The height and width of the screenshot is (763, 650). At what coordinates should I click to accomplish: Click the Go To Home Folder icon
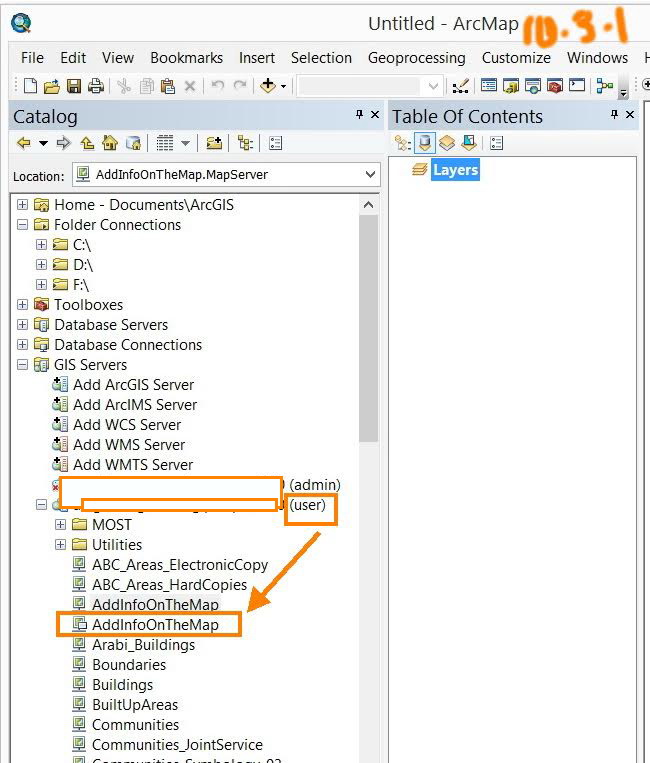tap(110, 143)
